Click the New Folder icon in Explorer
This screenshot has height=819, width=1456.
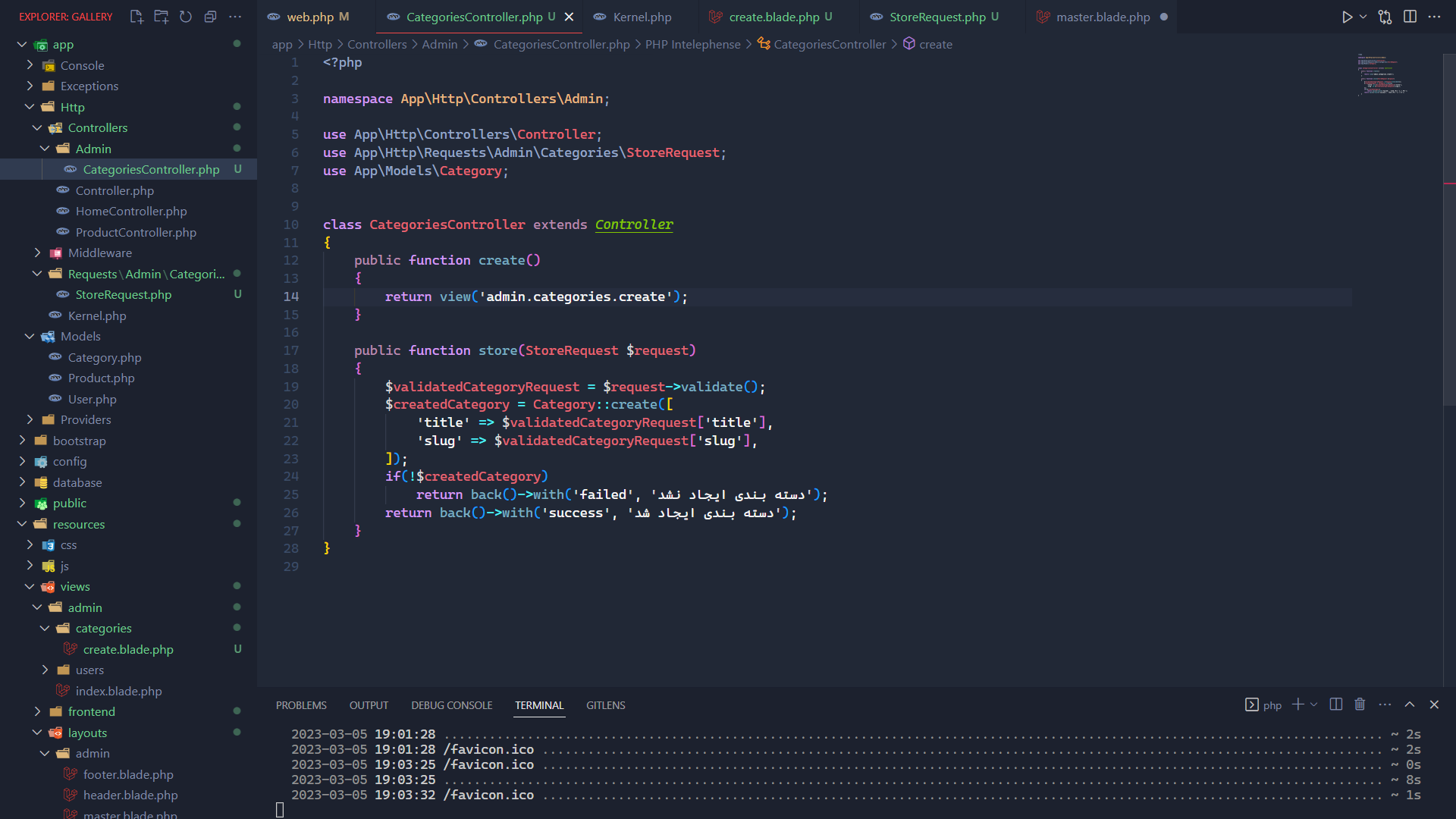[x=162, y=17]
